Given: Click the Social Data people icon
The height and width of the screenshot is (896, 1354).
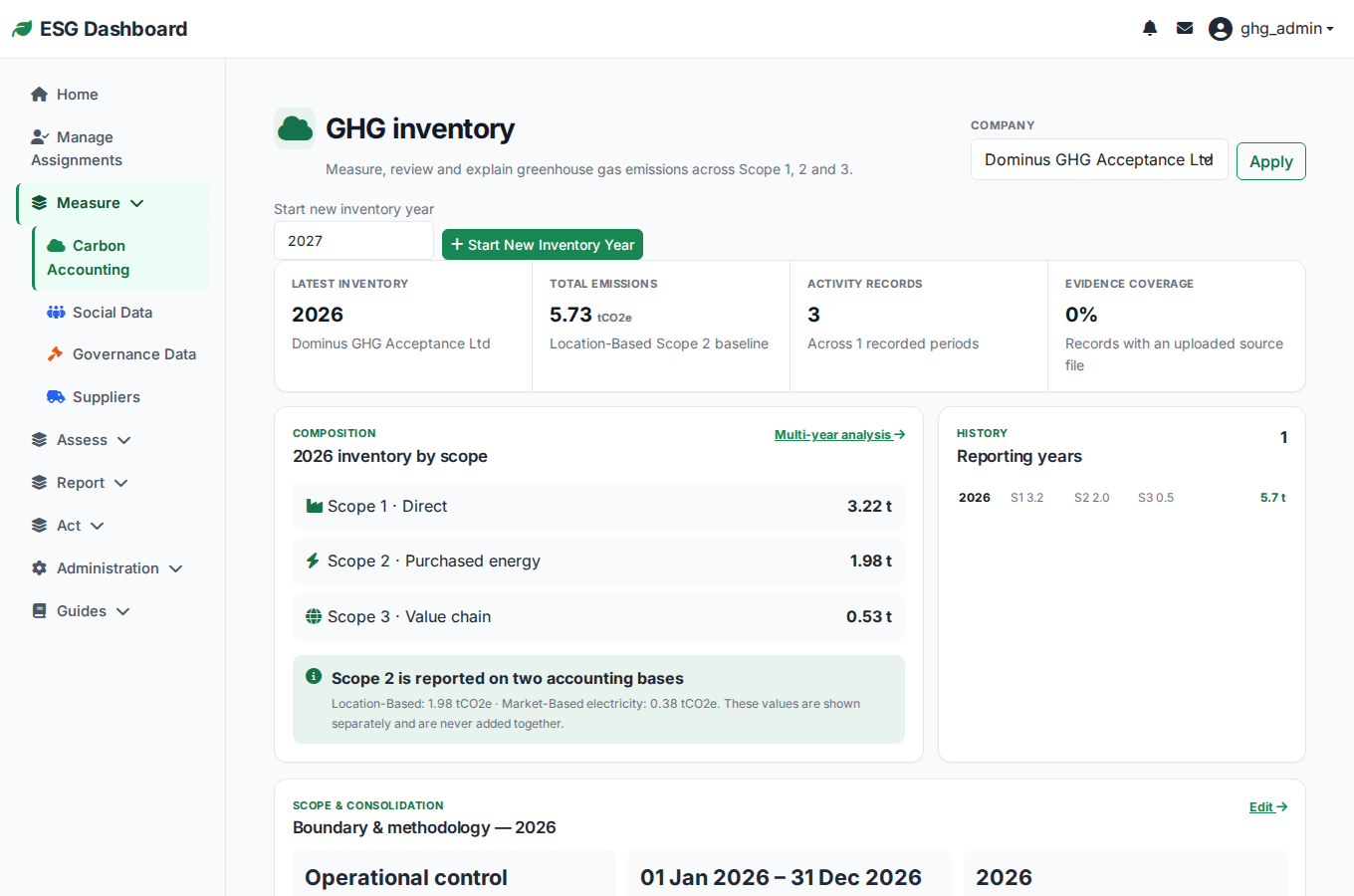Looking at the screenshot, I should click(x=57, y=313).
